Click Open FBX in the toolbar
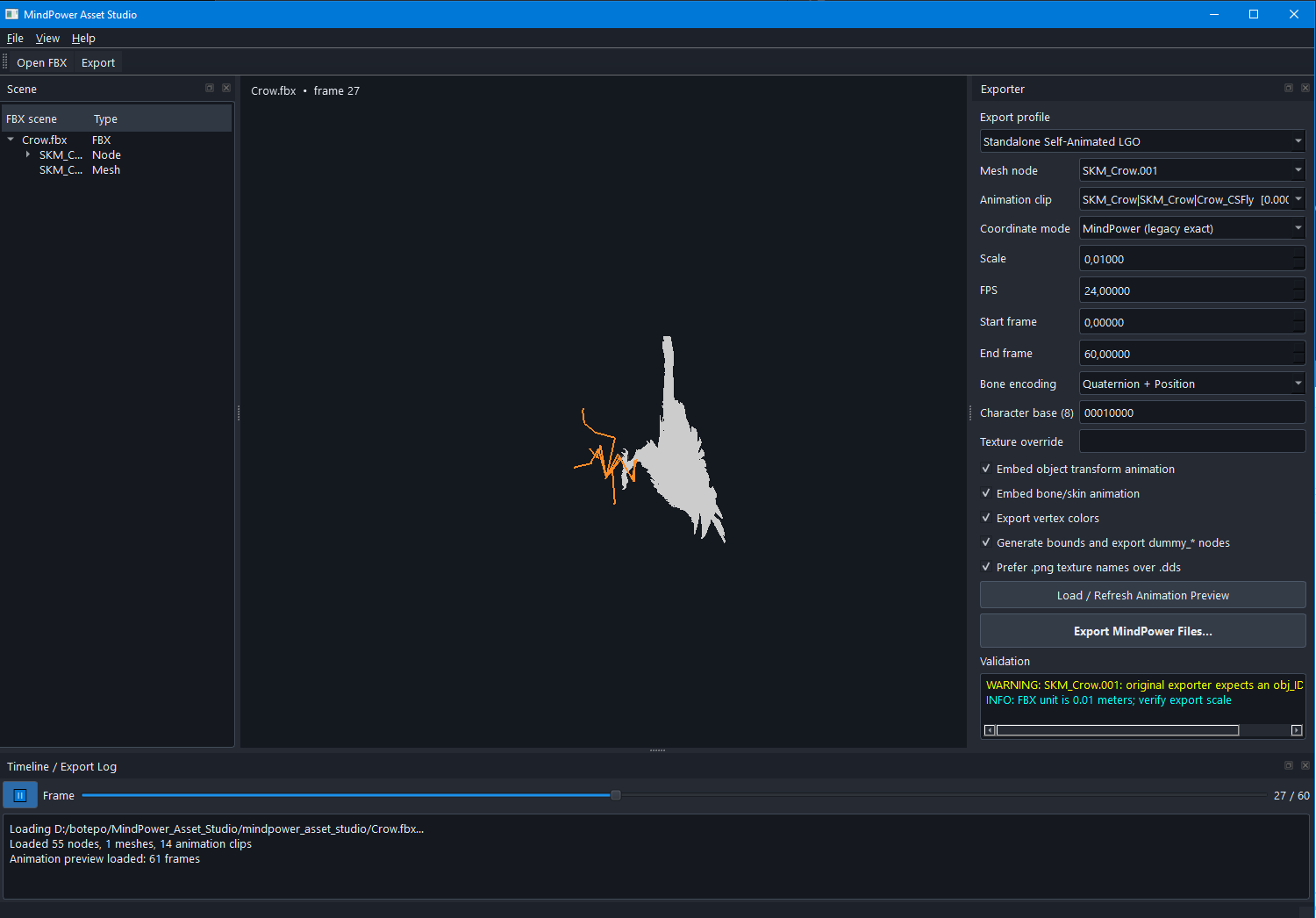The width and height of the screenshot is (1316, 918). pyautogui.click(x=42, y=62)
